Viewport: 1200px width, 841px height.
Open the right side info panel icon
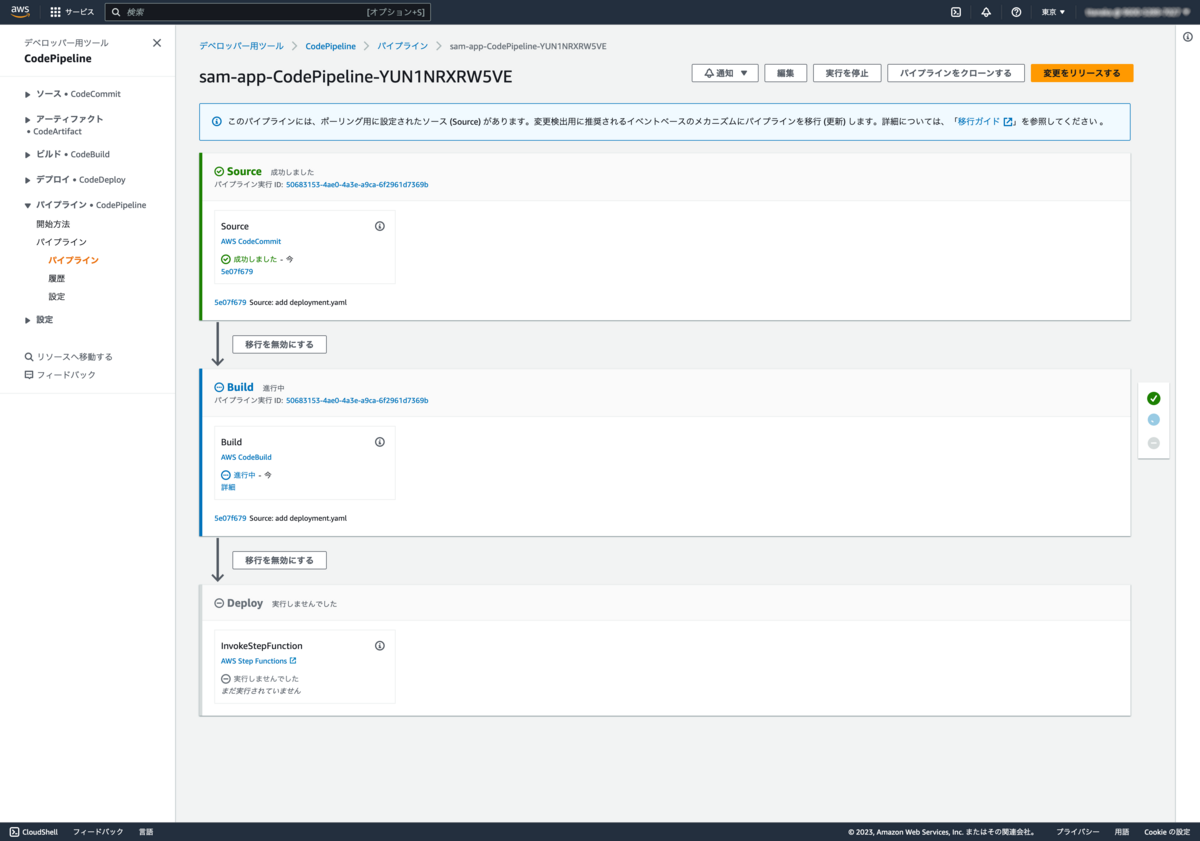[1187, 37]
